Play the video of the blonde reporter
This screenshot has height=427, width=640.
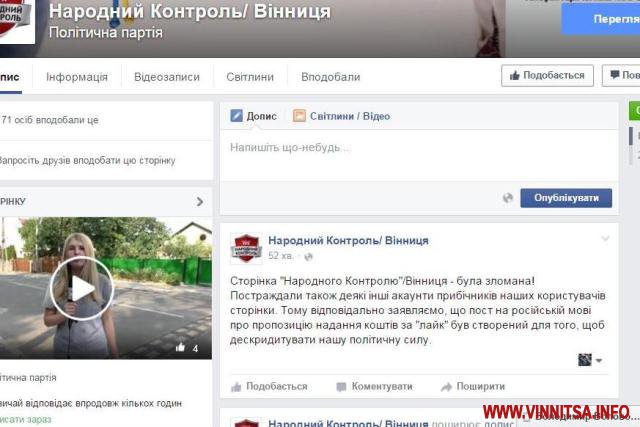coord(82,288)
